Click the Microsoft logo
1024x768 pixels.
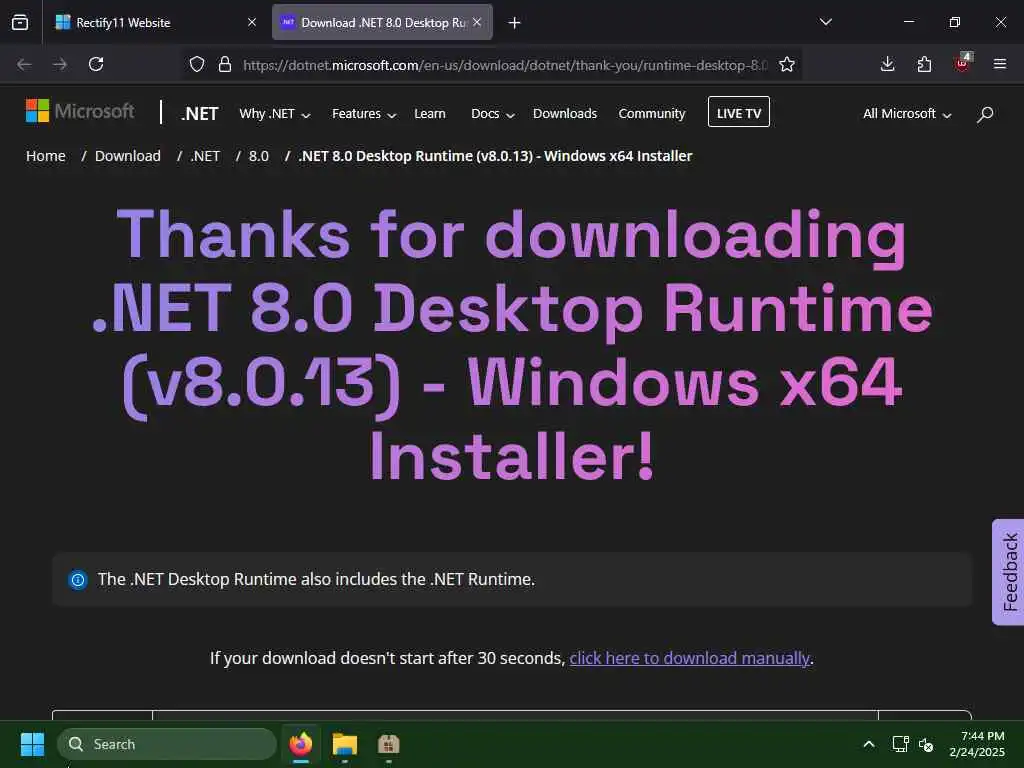(80, 111)
